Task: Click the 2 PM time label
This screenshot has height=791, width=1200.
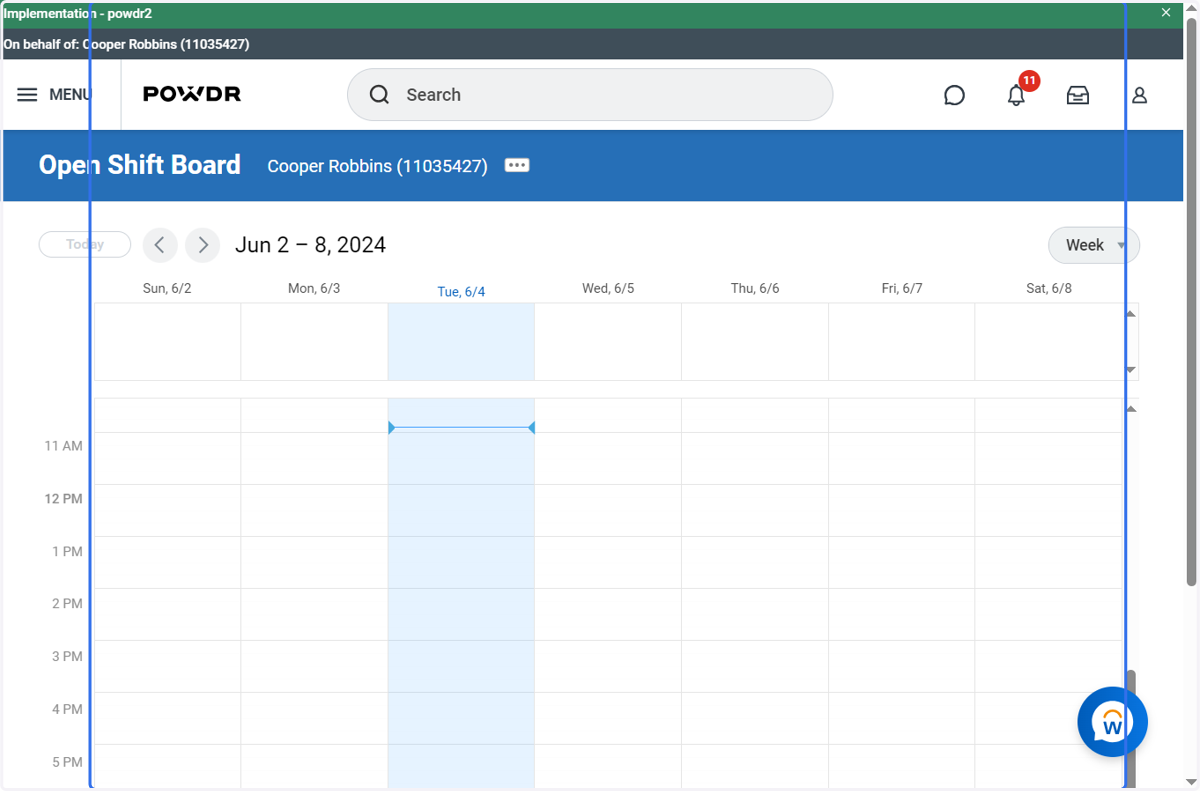Action: 67,604
